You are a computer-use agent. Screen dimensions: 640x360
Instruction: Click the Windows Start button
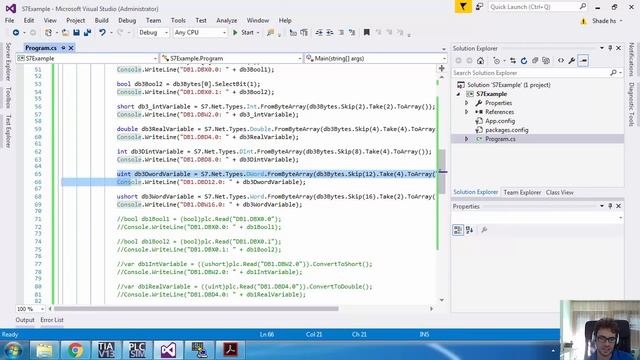pos(13,350)
